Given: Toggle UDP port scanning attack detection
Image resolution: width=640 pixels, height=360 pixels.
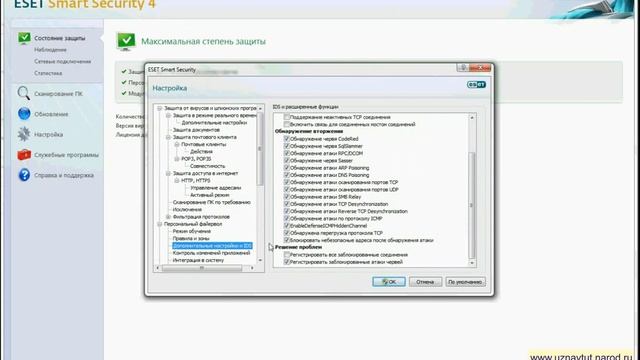Looking at the screenshot, I should click(x=287, y=189).
